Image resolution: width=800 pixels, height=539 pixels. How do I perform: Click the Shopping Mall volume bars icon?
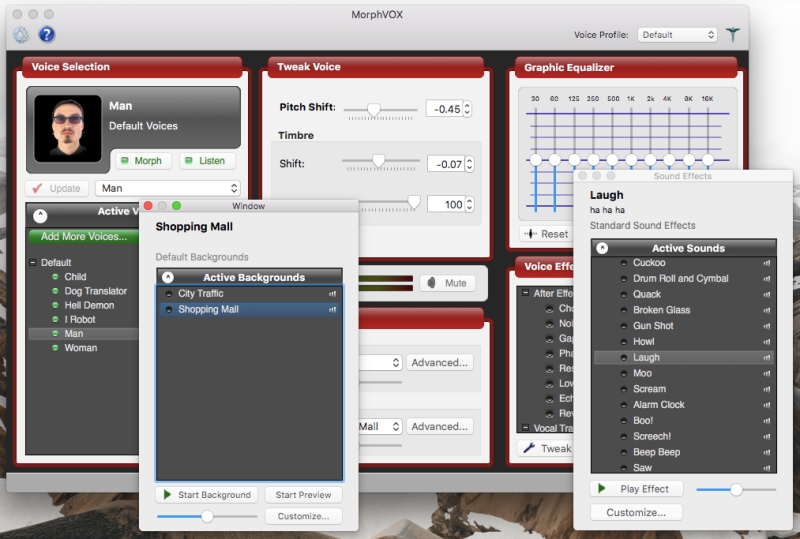click(x=333, y=309)
